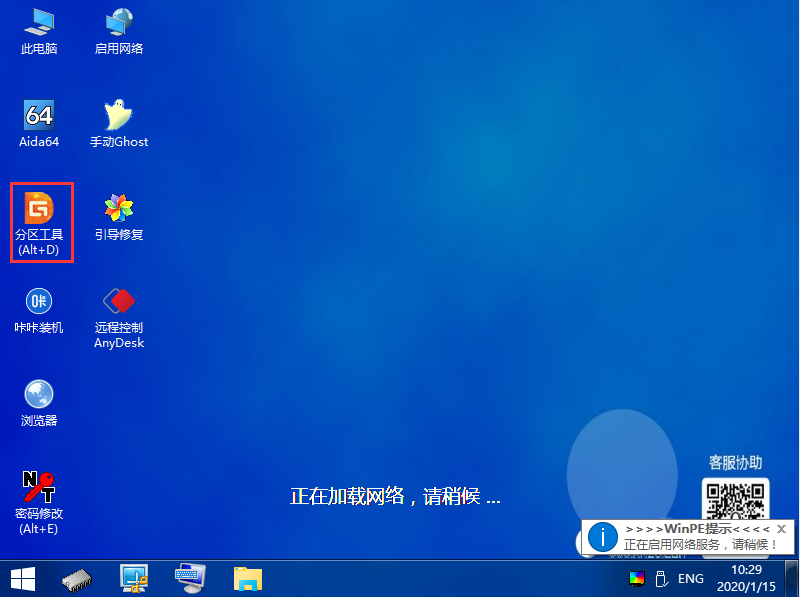Switch the ENG input language indicator
Image resolution: width=800 pixels, height=597 pixels.
click(690, 579)
